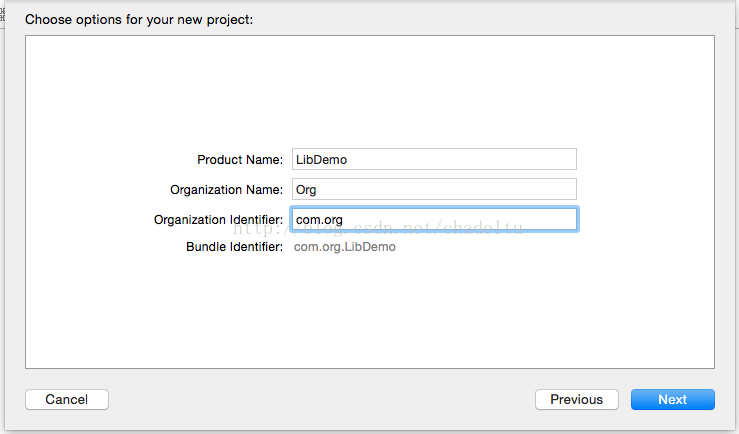Click the gray footer area between Cancel and Previous

321,399
